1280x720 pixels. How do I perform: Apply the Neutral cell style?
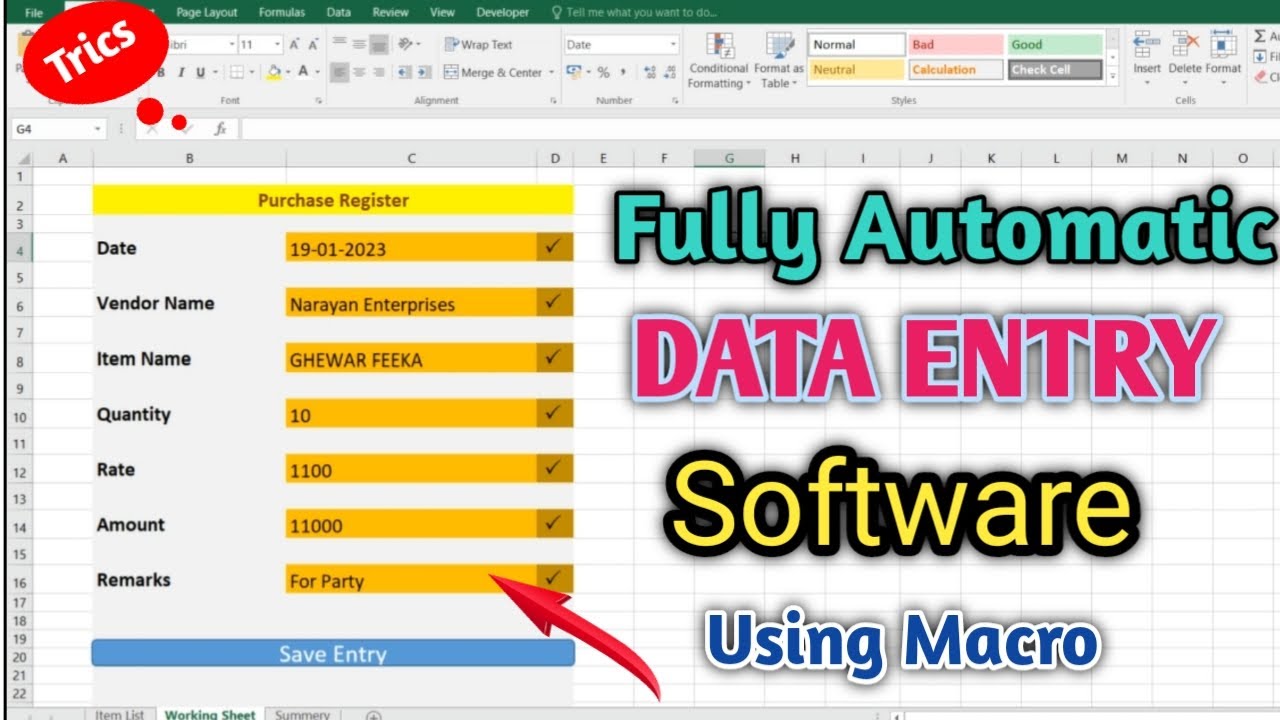point(856,70)
